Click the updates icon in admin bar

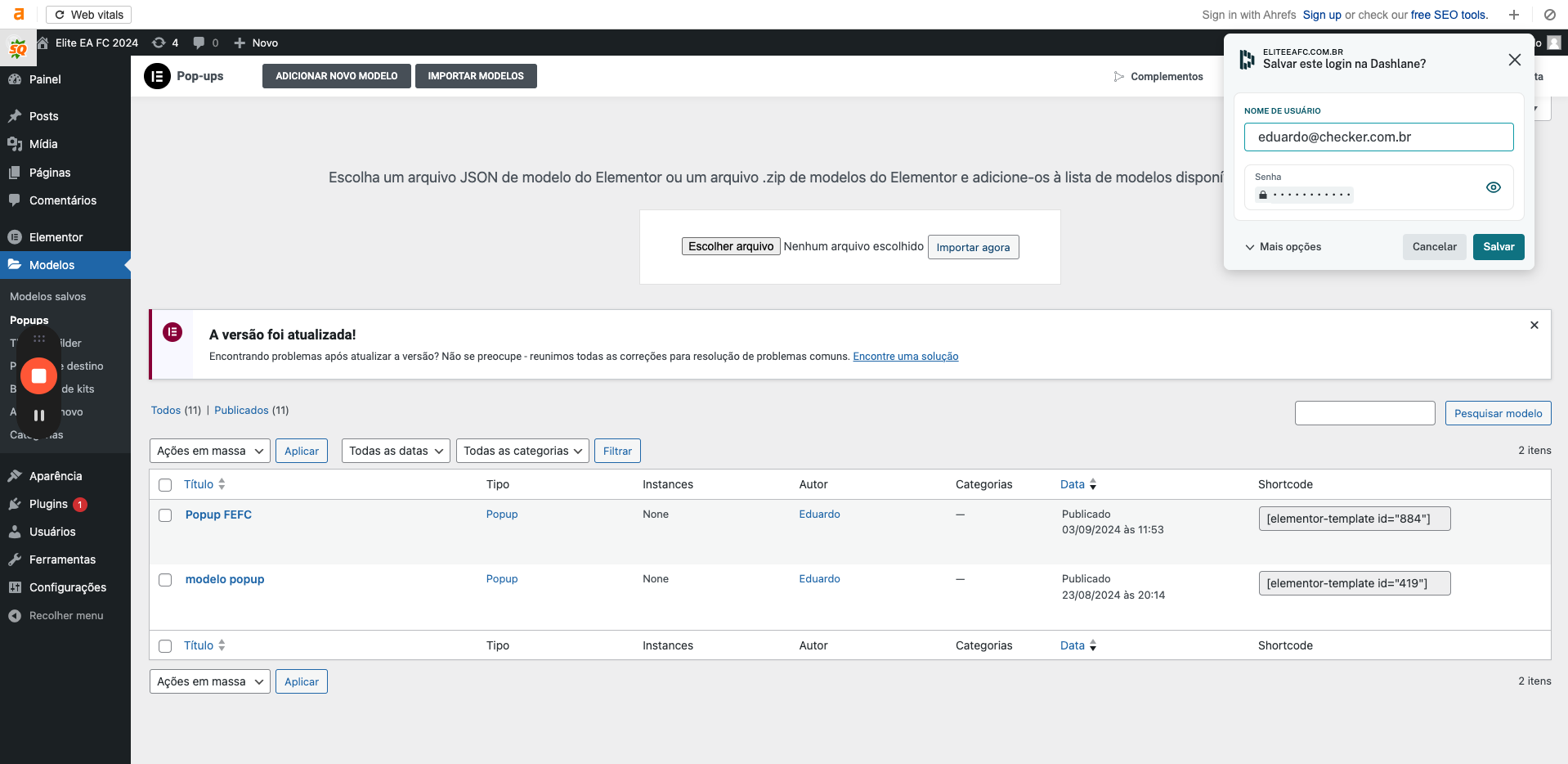pyautogui.click(x=159, y=43)
